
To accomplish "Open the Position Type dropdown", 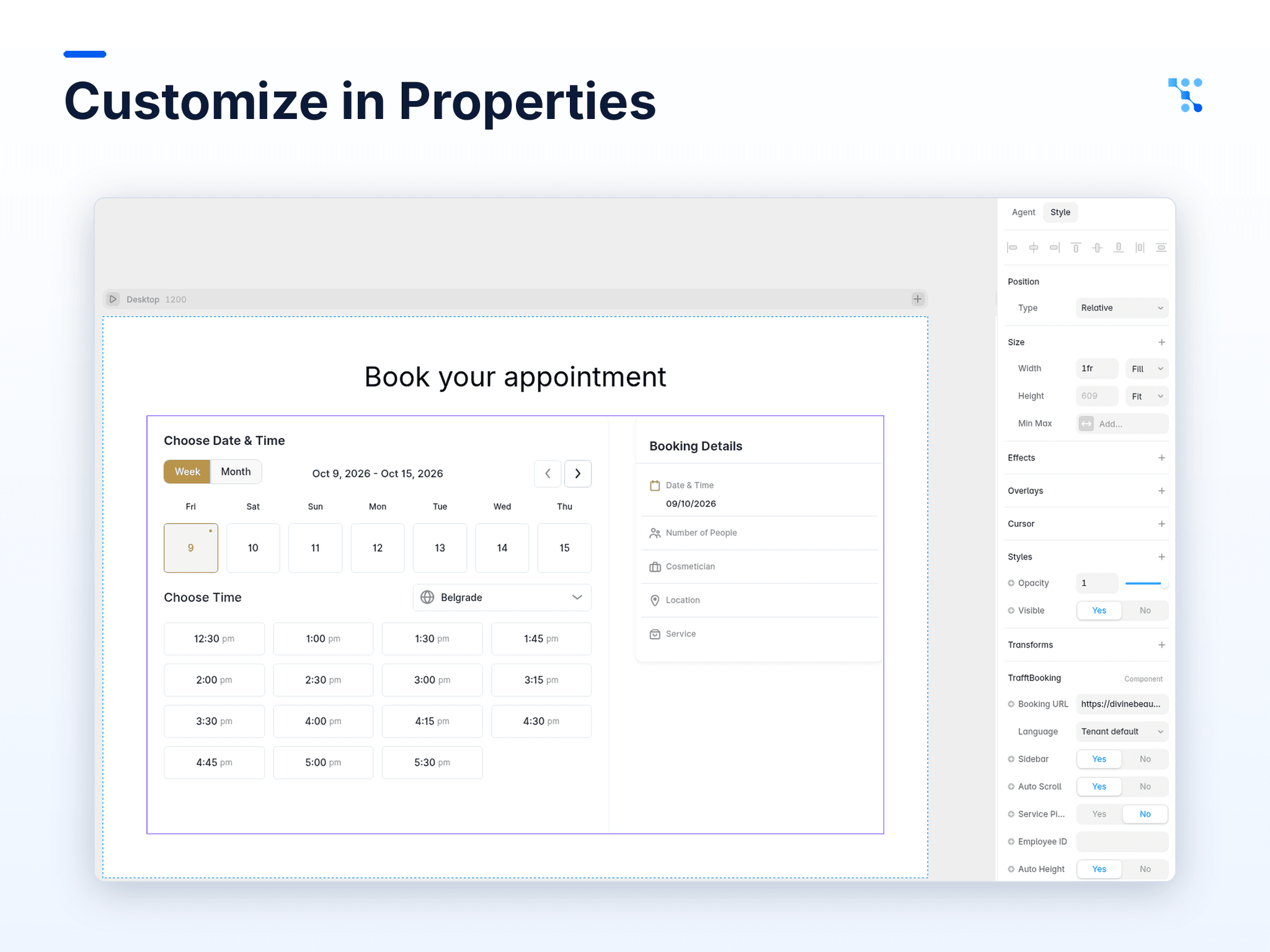I will click(1122, 308).
